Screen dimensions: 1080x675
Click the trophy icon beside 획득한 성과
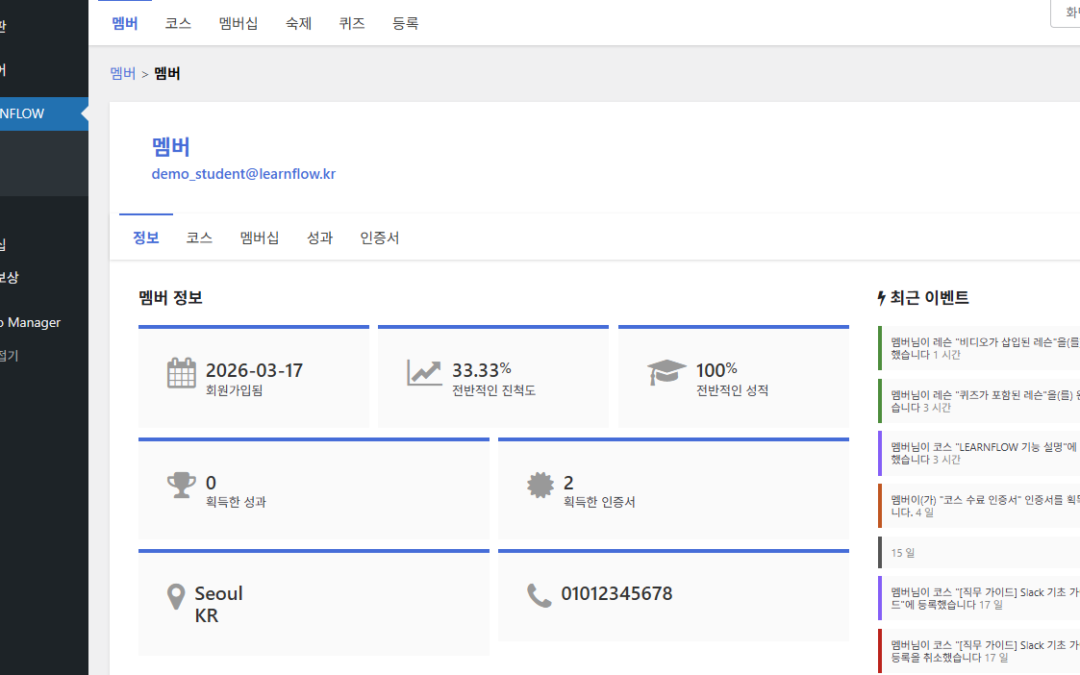tap(182, 485)
